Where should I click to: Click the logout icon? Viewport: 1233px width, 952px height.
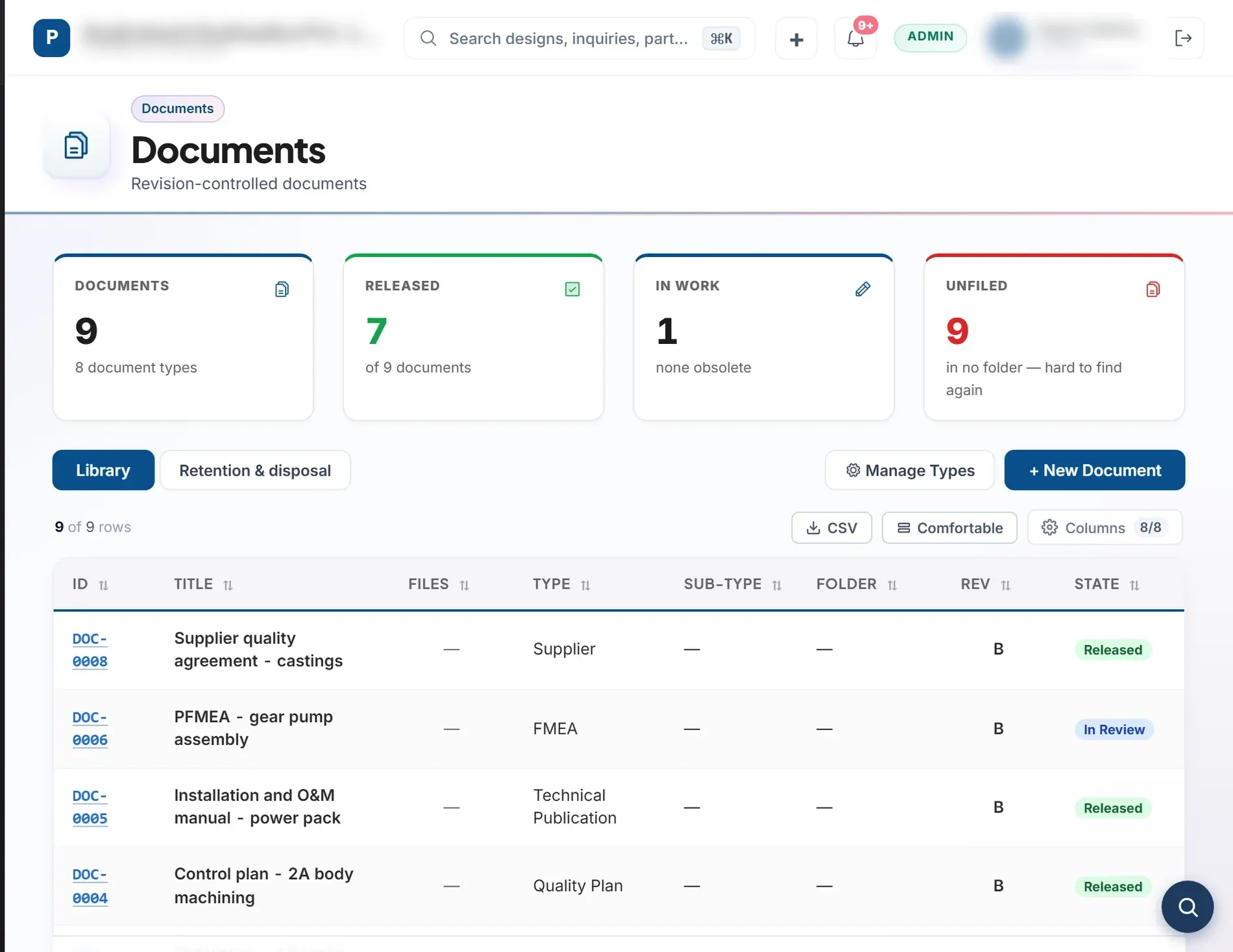1183,39
